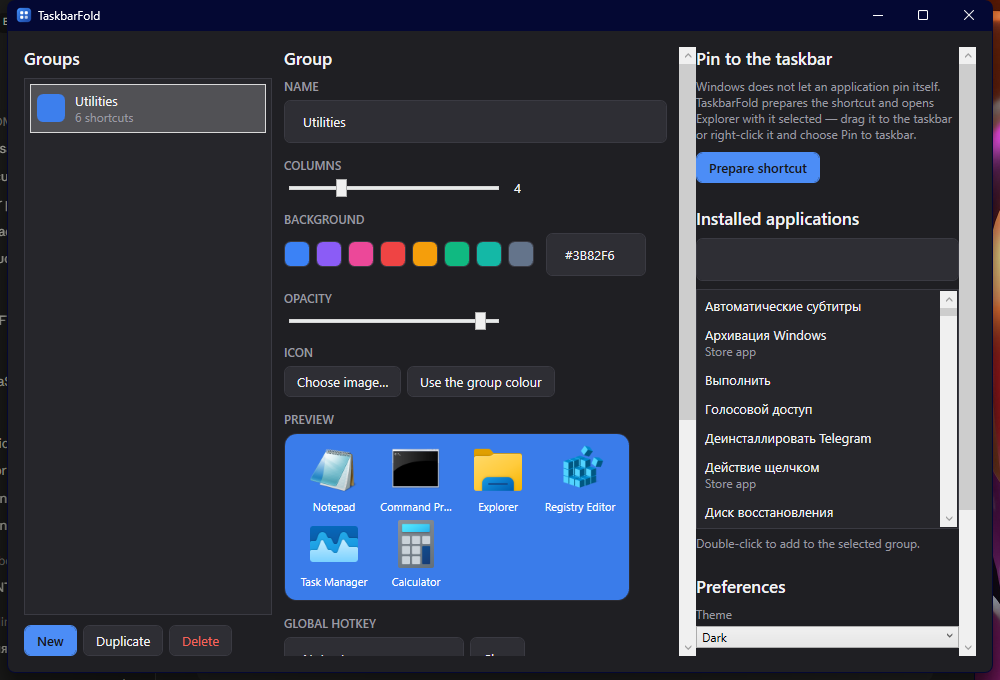The height and width of the screenshot is (680, 1000).
Task: Click app list scrollbar down arrow
Action: click(949, 519)
